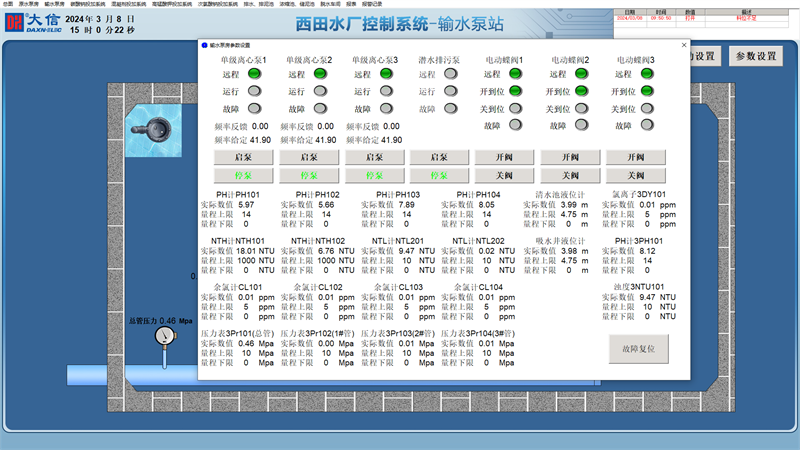The width and height of the screenshot is (800, 450).
Task: Close 电动蝶阀3 with its 关阀 button
Action: click(x=635, y=174)
